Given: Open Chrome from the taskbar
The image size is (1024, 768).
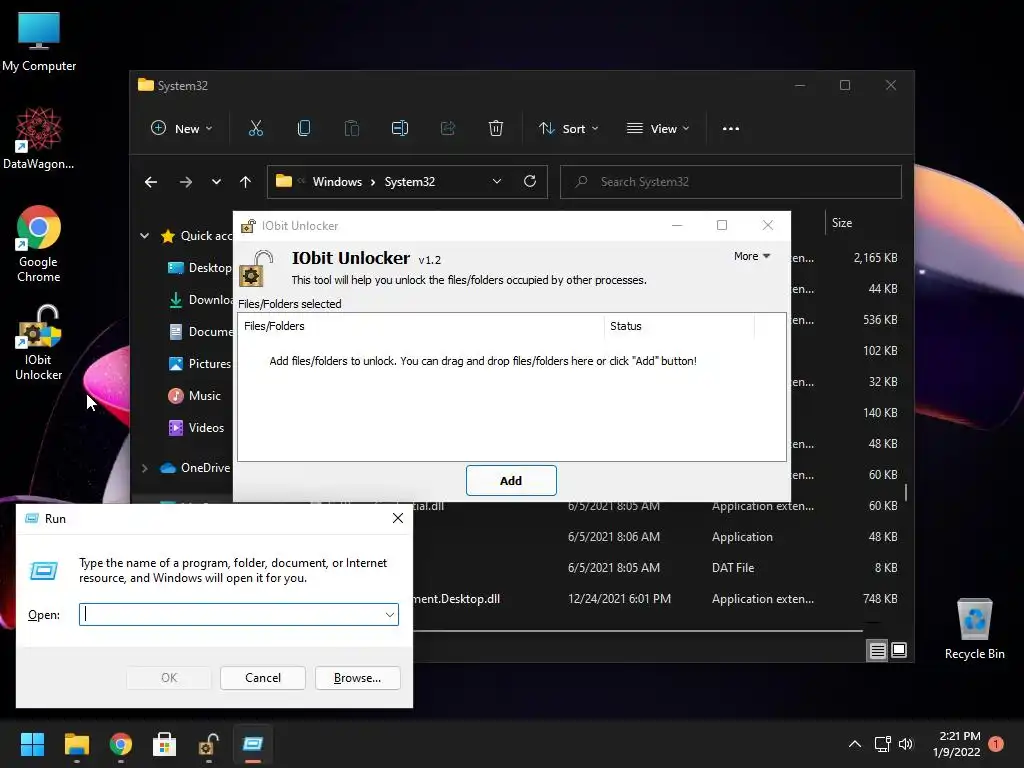Looking at the screenshot, I should coord(121,744).
